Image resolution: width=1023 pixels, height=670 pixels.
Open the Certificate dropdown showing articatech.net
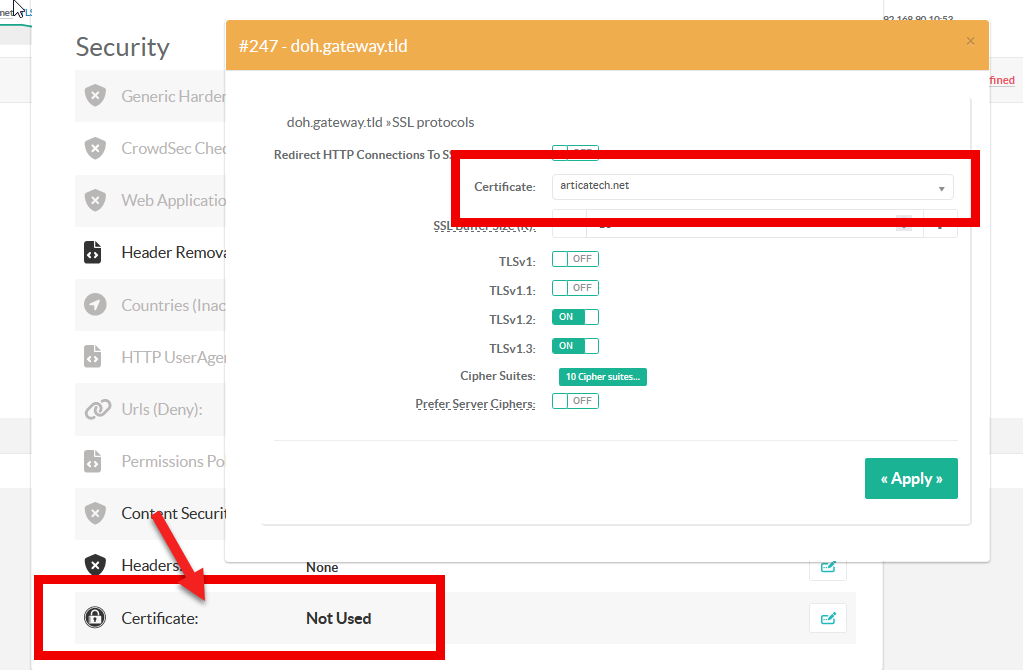pyautogui.click(x=752, y=187)
